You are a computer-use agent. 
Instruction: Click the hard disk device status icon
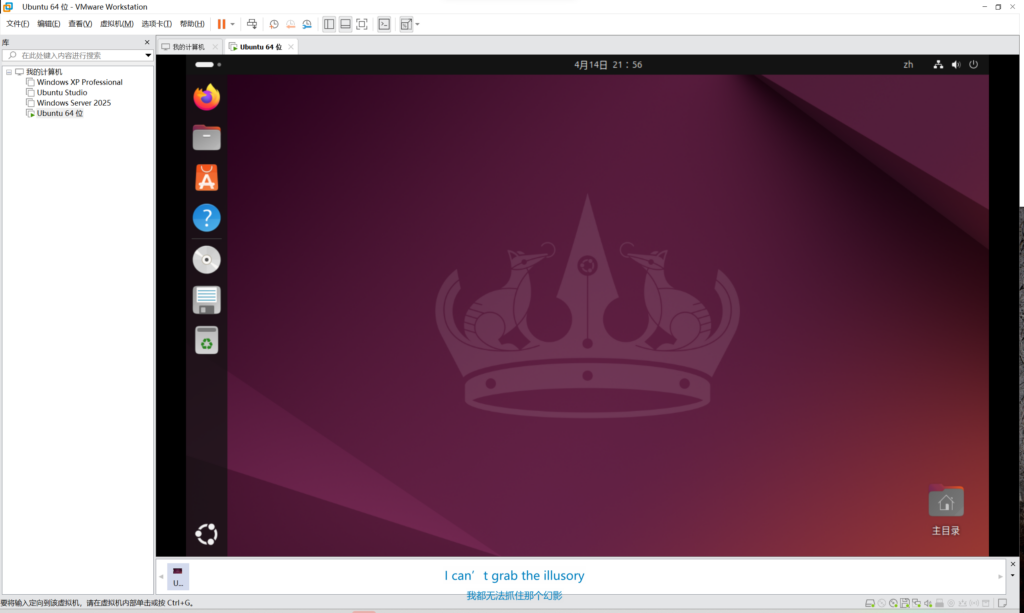(x=870, y=603)
